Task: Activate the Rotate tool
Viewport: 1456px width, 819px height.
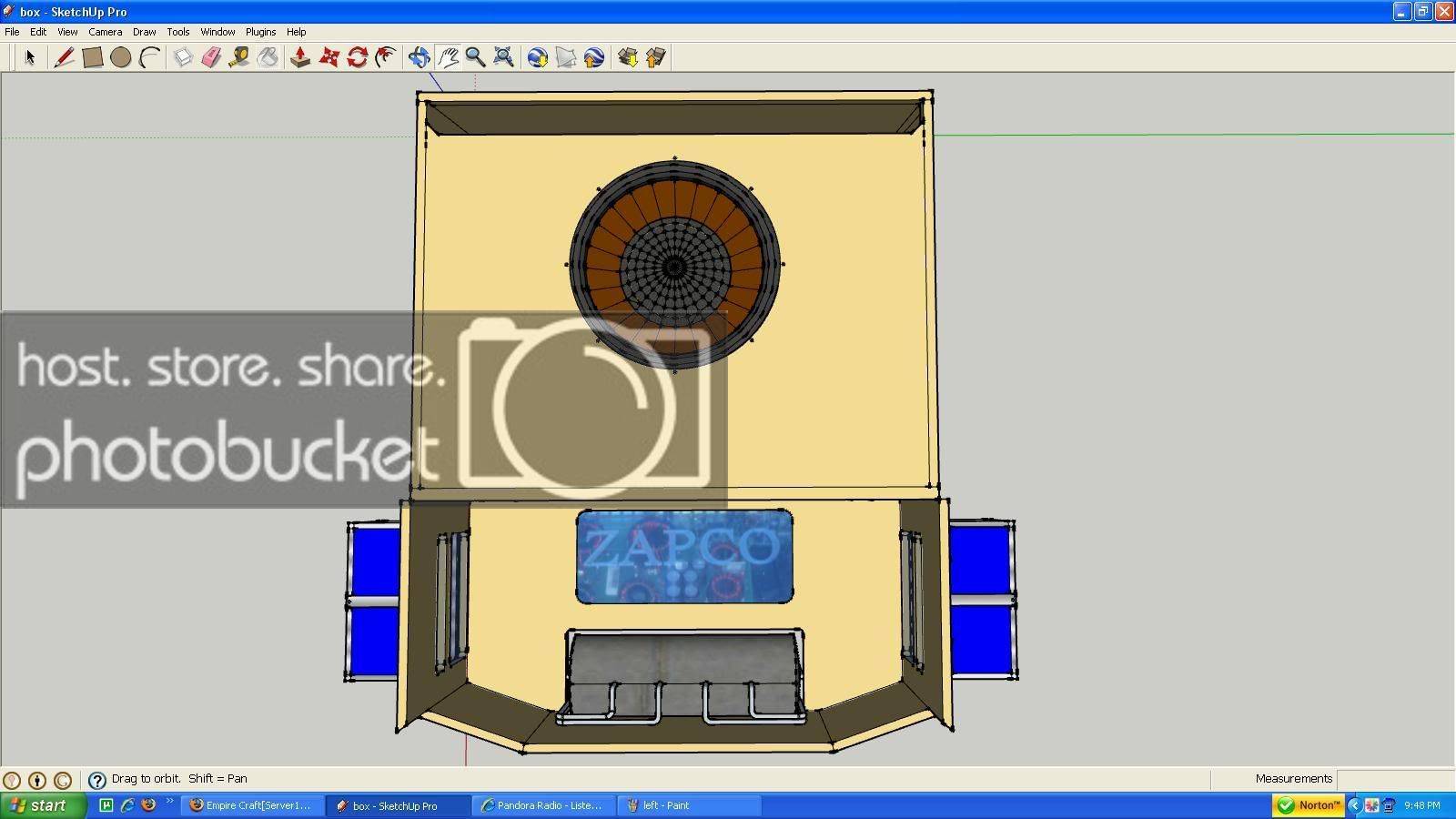Action: tap(357, 57)
